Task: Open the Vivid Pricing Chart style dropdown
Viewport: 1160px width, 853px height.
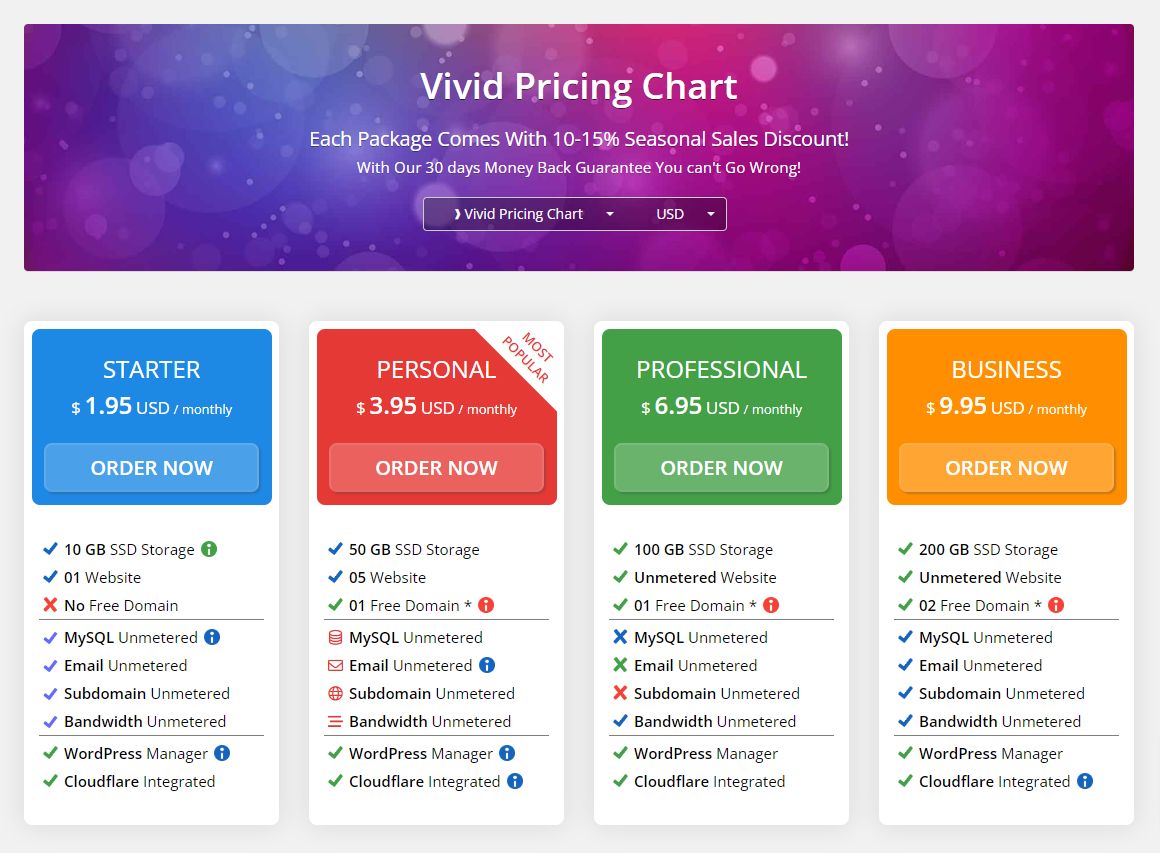Action: tap(531, 214)
